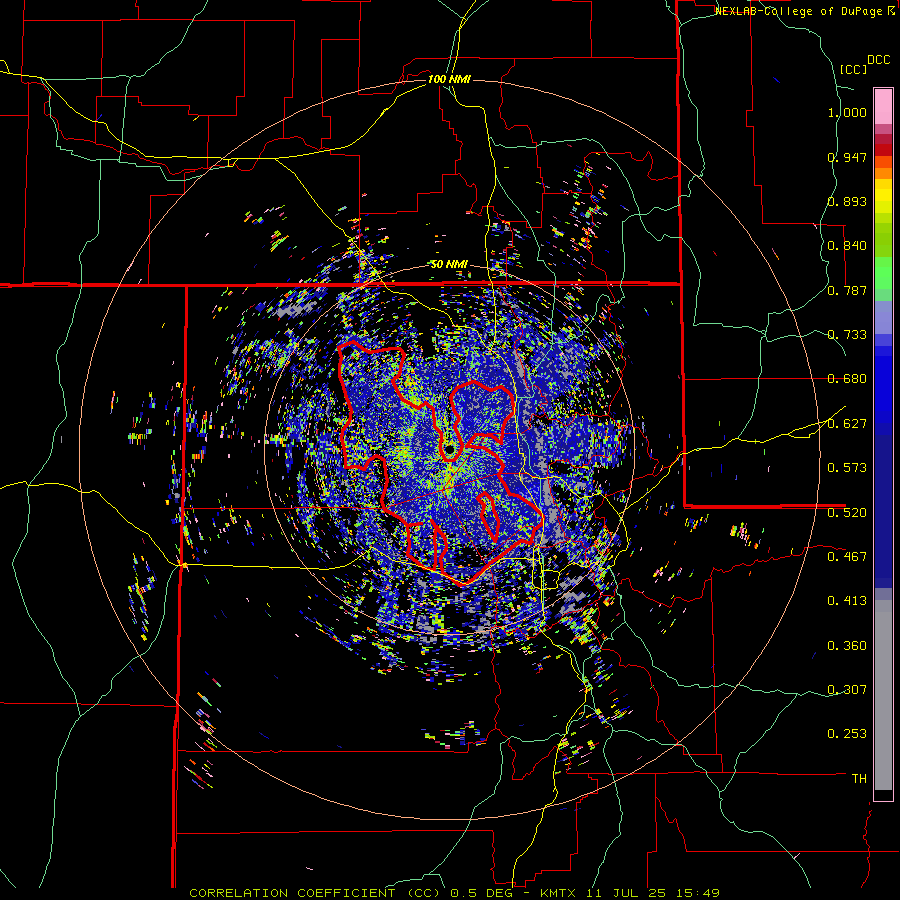This screenshot has height=900, width=900.
Task: Select the 0.360 scale value
Action: [x=847, y=646]
